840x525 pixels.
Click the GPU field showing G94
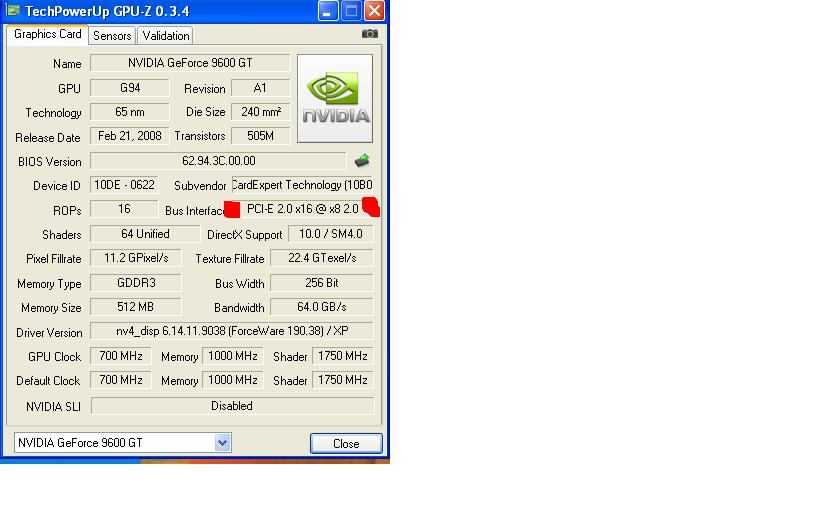coord(130,88)
